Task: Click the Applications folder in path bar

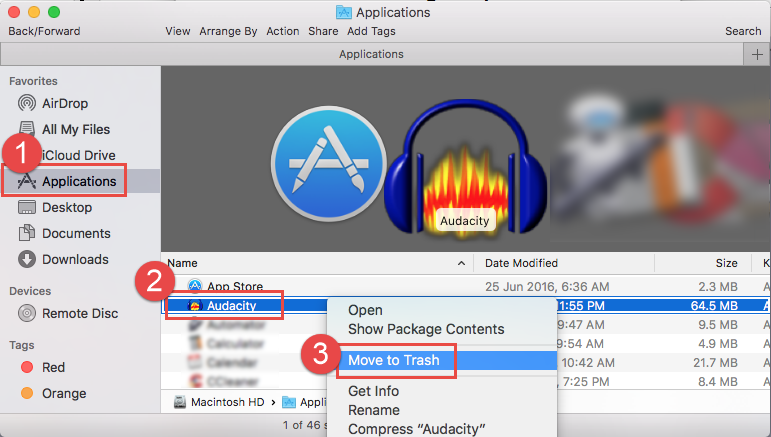Action: click(x=304, y=402)
